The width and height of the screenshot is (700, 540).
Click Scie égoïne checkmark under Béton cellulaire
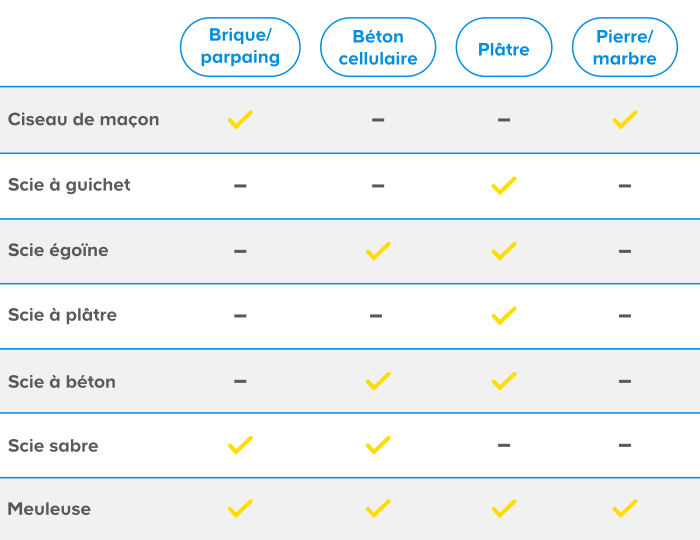378,251
